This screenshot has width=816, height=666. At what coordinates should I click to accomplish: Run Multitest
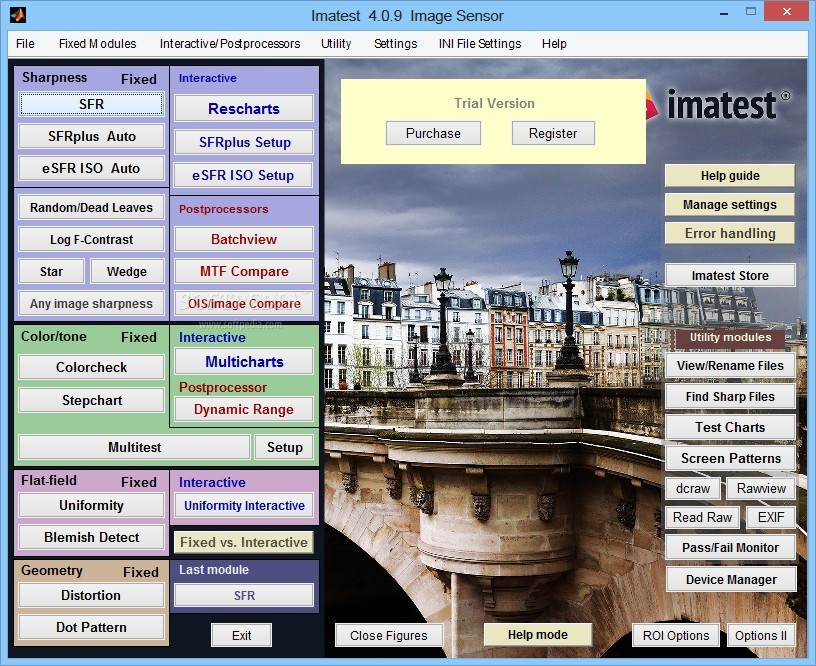[135, 447]
